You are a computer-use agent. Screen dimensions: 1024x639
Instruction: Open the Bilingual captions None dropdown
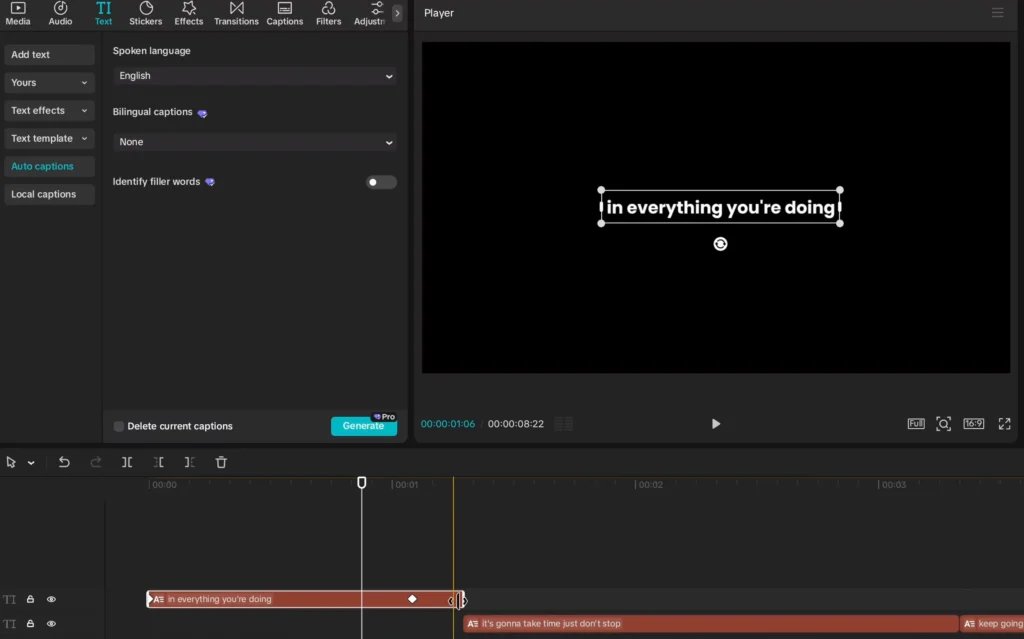[255, 142]
